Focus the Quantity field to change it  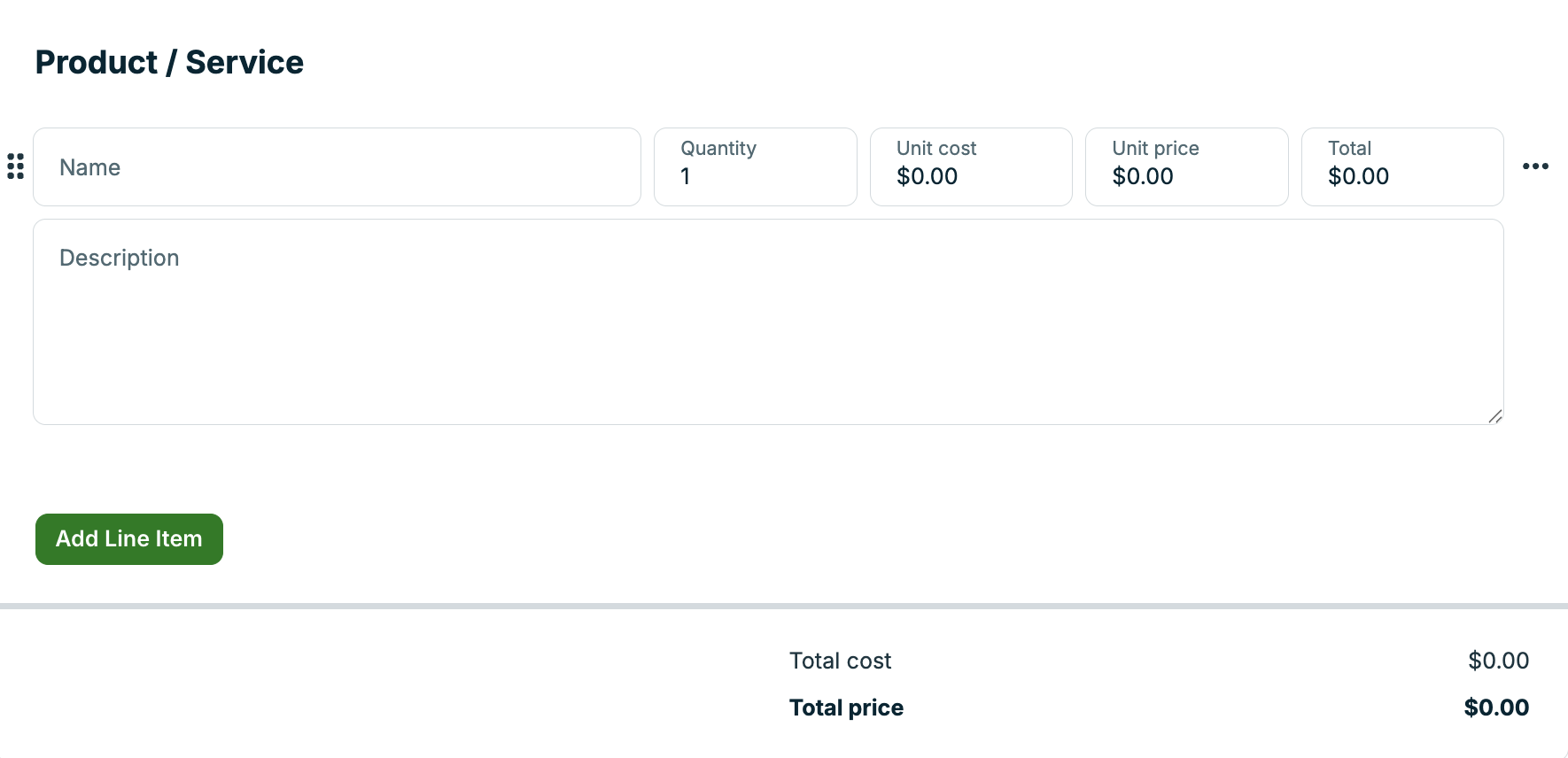click(x=754, y=176)
